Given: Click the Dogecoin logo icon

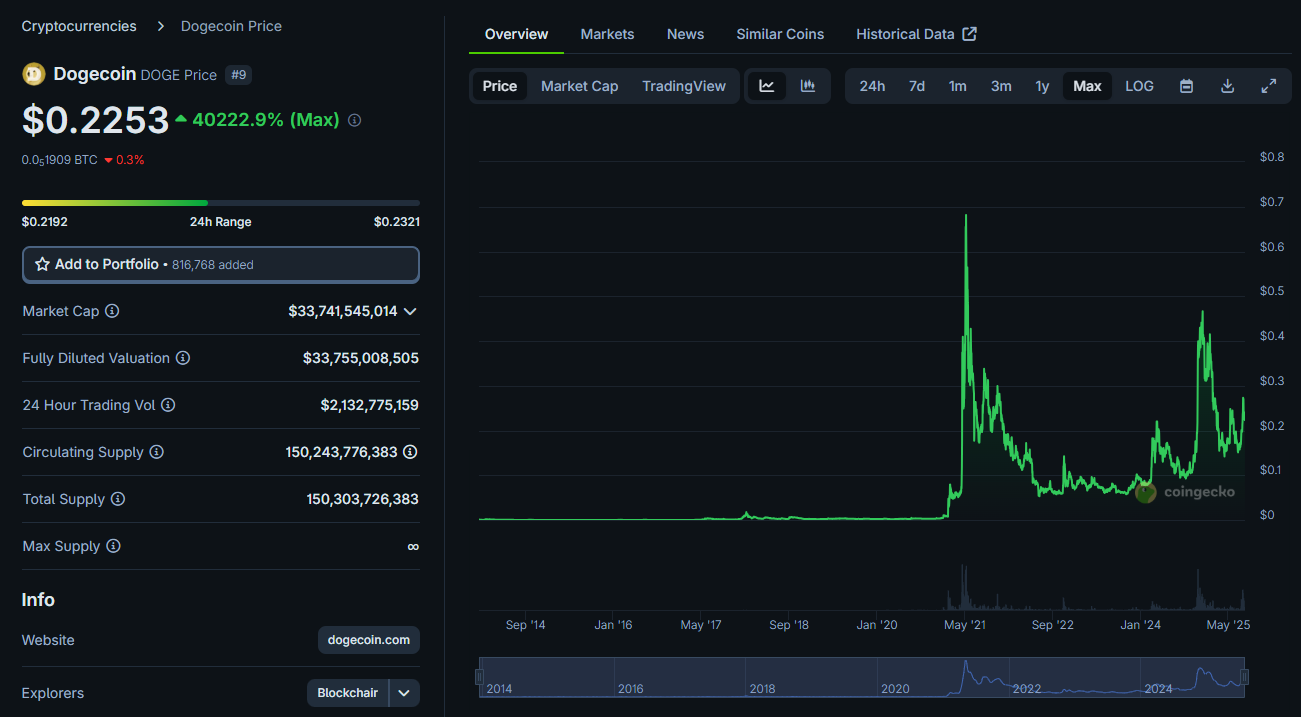Looking at the screenshot, I should 34,74.
